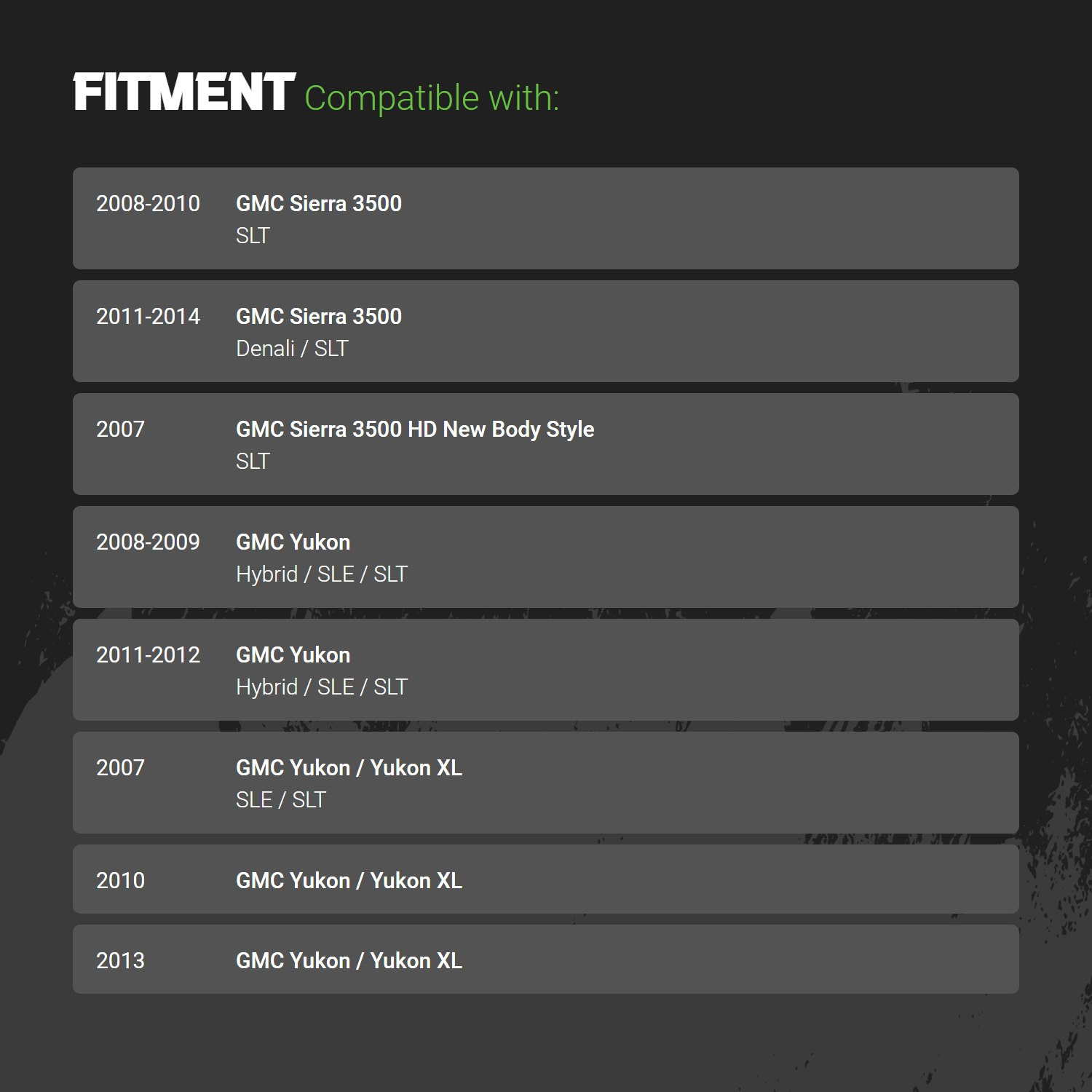Select 2010 GMC Yukon / Yukon XL row
This screenshot has height=1092, width=1092.
tap(546, 879)
